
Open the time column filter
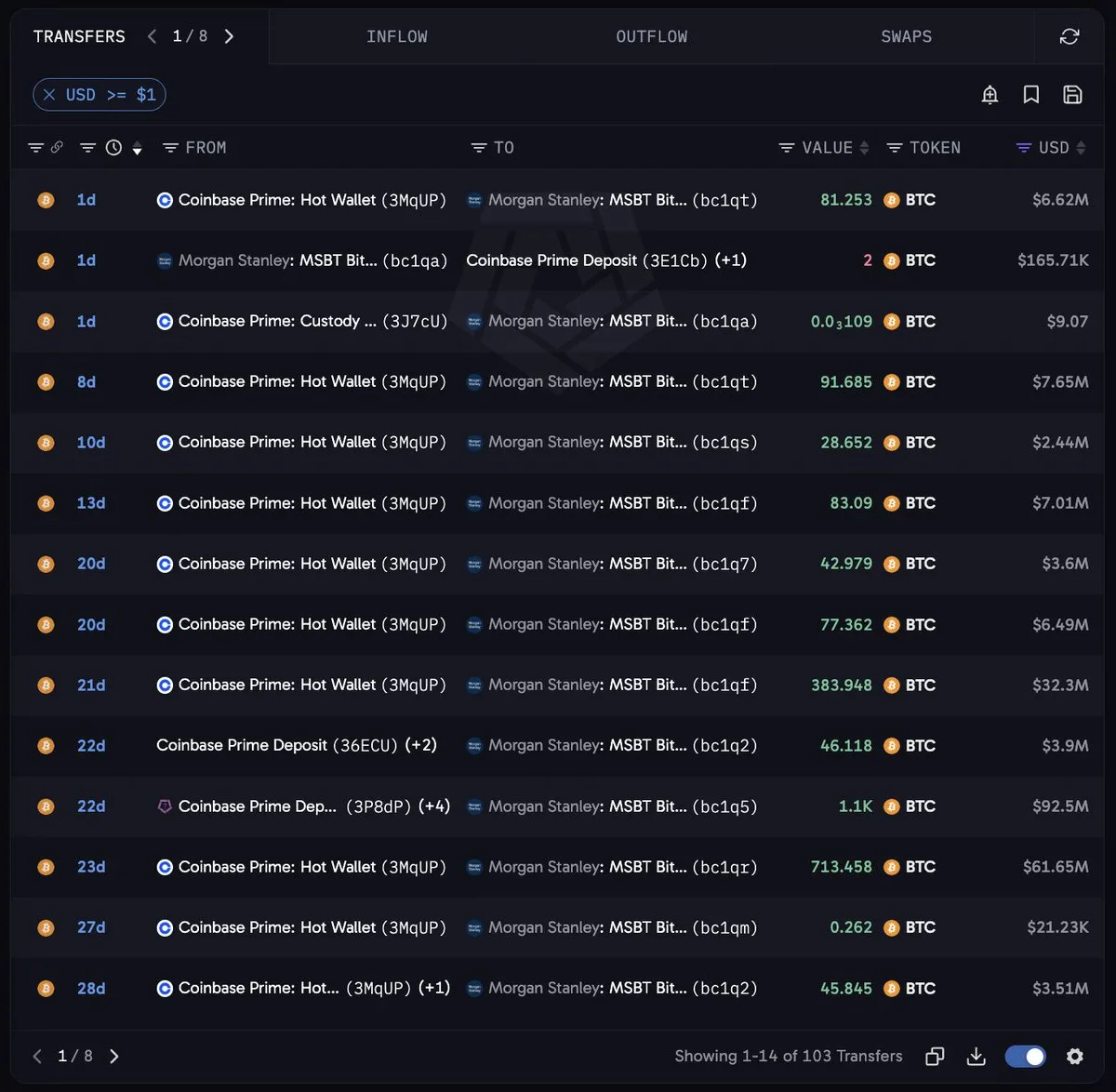click(88, 148)
